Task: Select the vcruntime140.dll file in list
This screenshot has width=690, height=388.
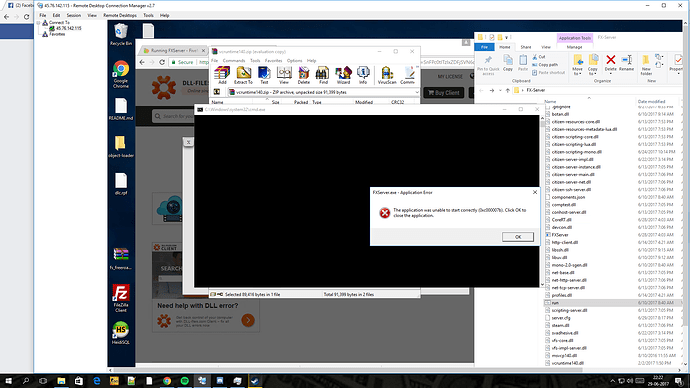Action: (567, 363)
